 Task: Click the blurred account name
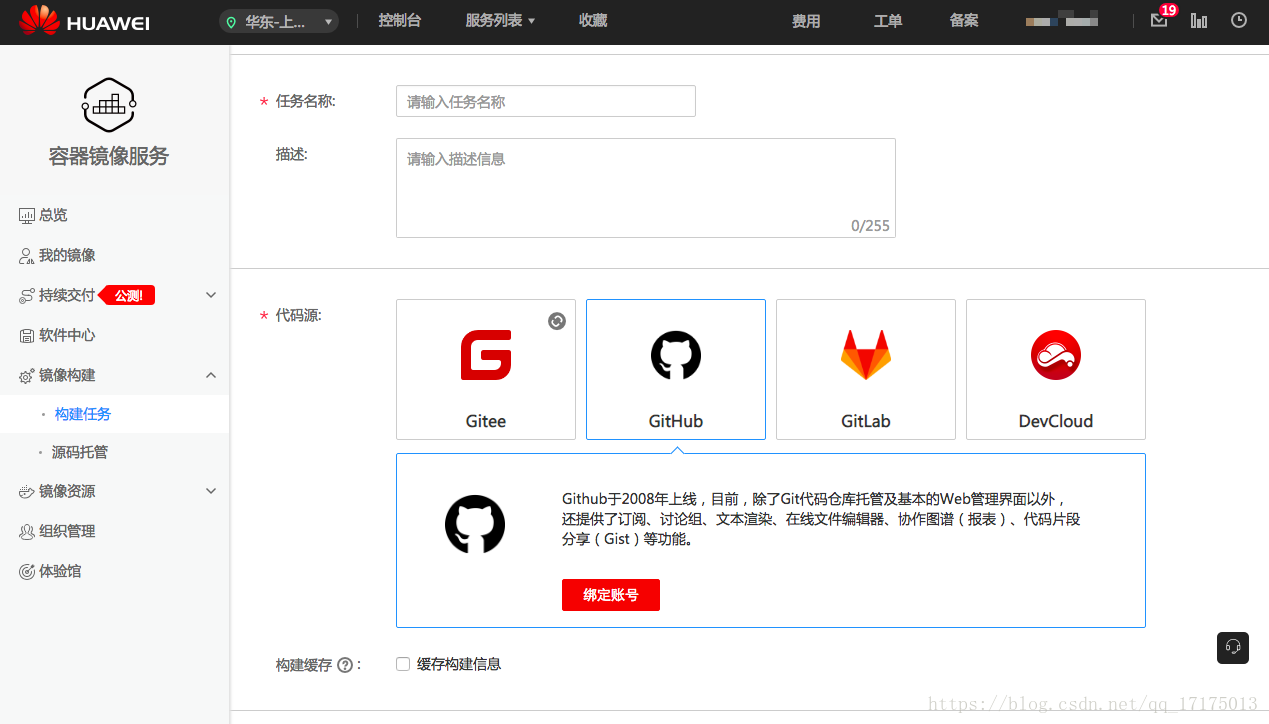coord(1062,19)
